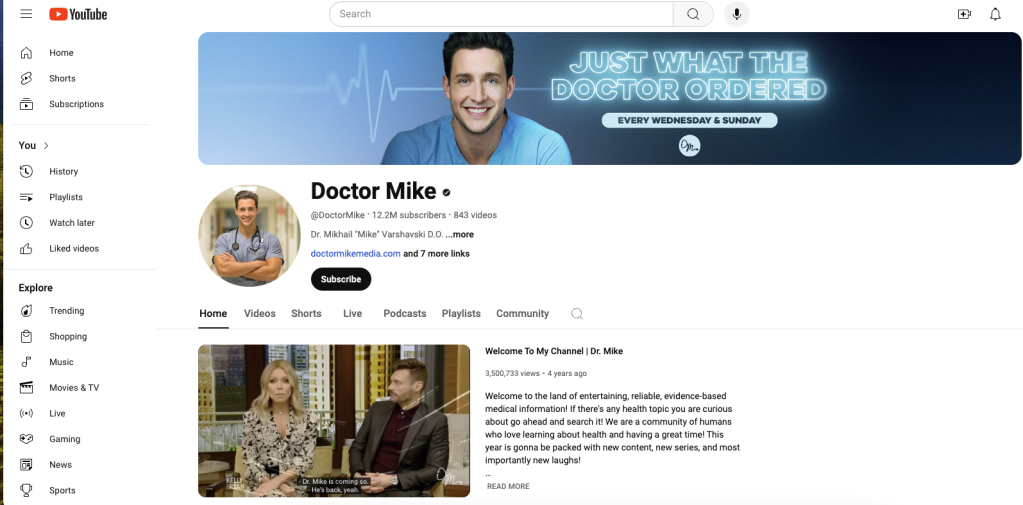The width and height of the screenshot is (1023, 505).
Task: Open the Community tab
Action: 523,314
